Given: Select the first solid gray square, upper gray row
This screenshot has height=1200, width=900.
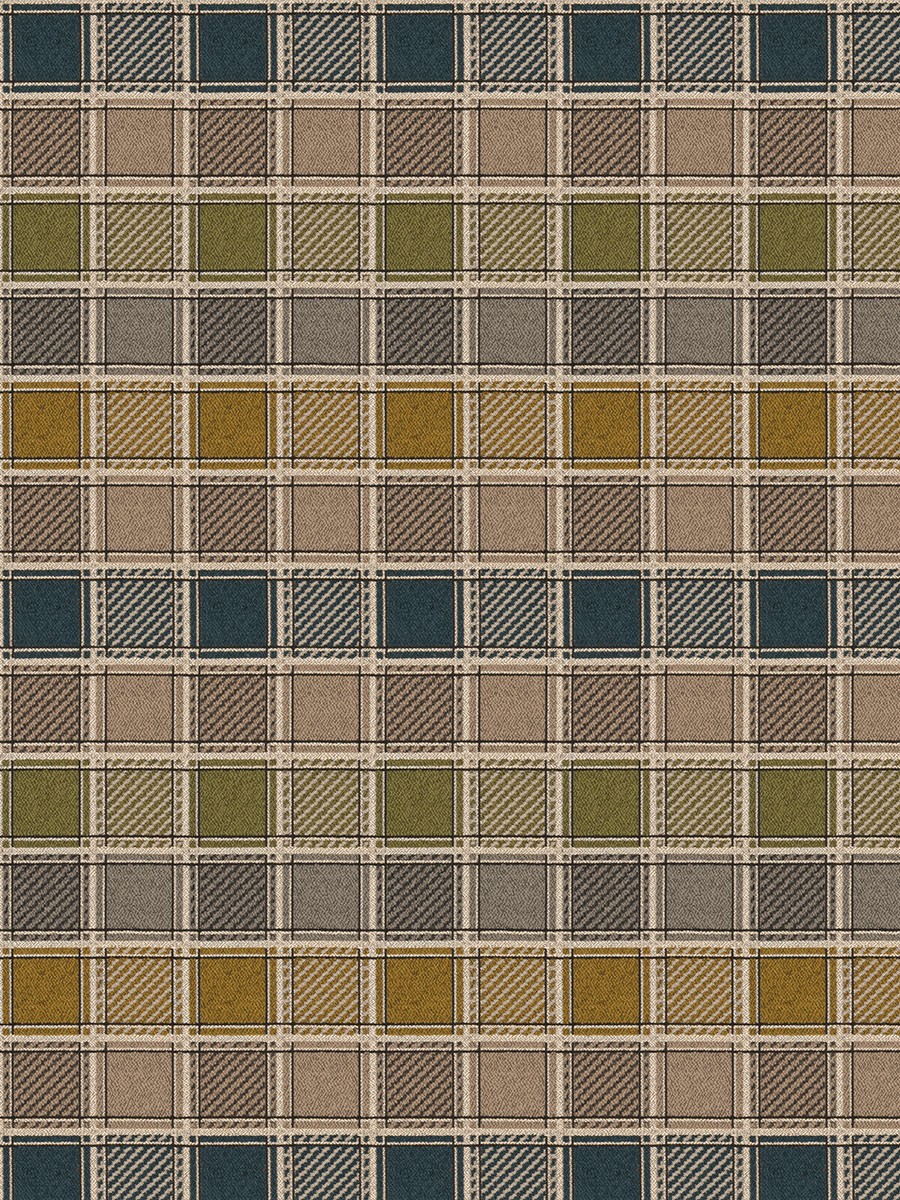Looking at the screenshot, I should tap(139, 330).
